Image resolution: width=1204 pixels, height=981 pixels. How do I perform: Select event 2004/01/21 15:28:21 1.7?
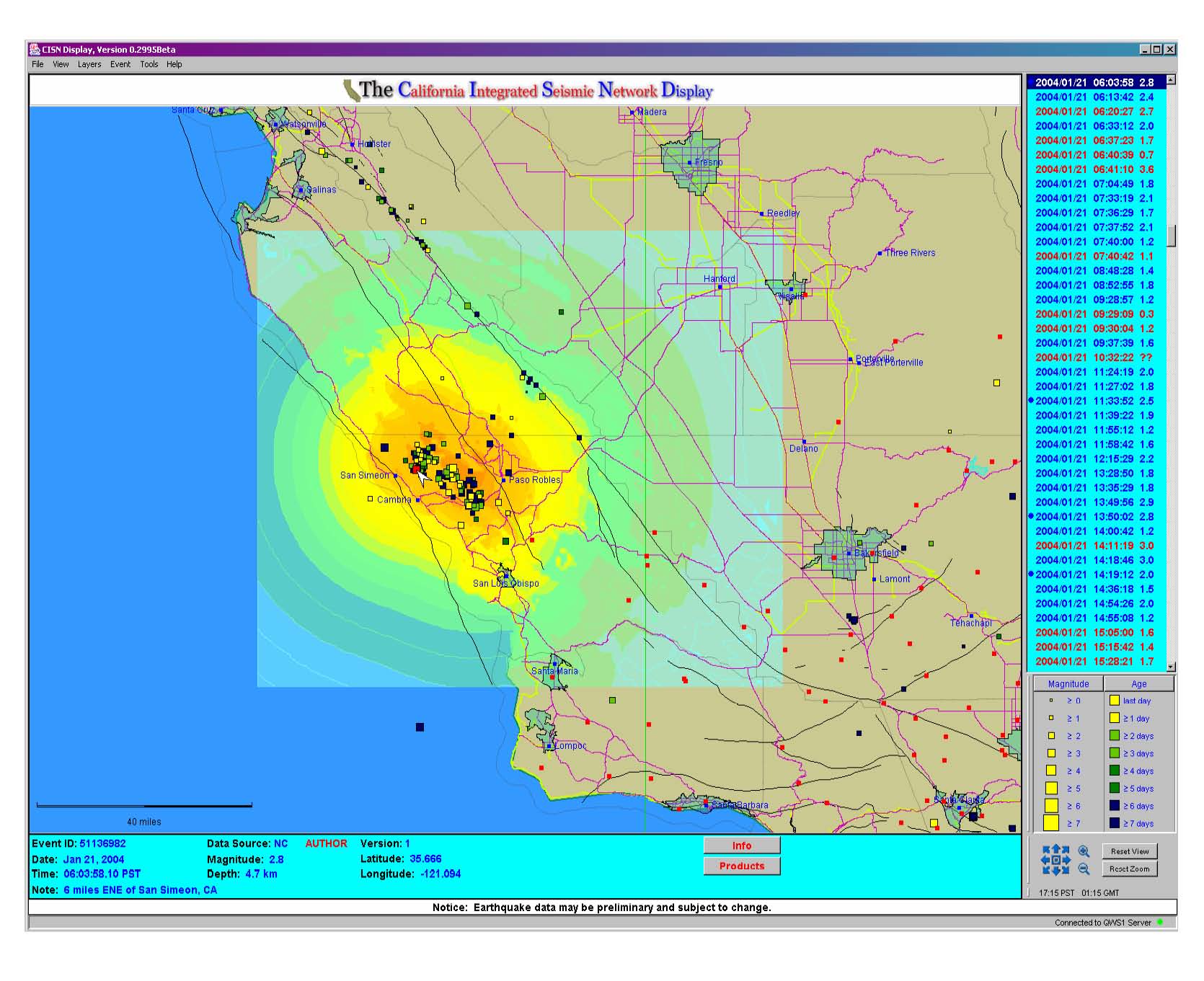(1096, 662)
